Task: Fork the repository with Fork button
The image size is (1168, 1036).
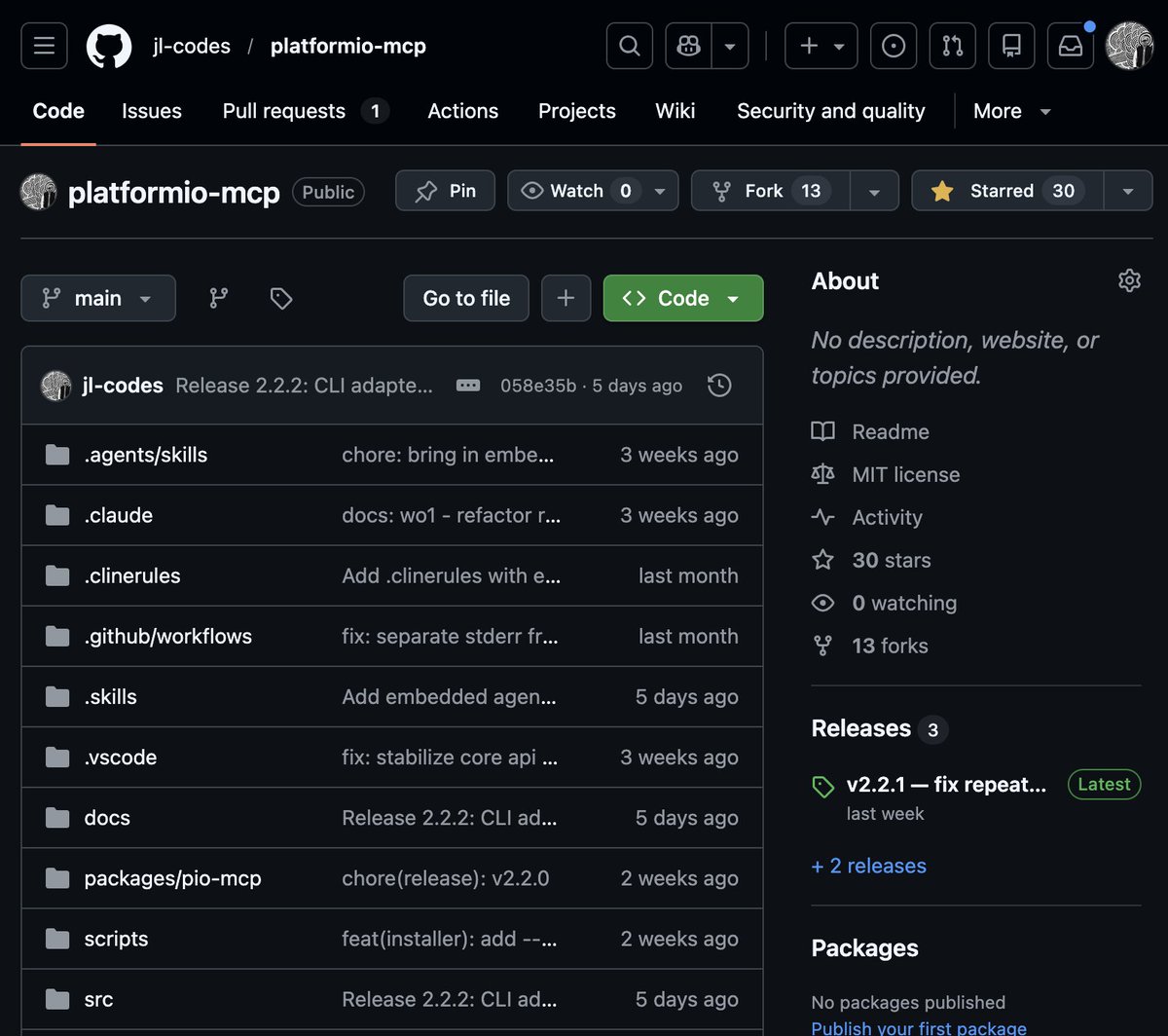Action: (771, 191)
